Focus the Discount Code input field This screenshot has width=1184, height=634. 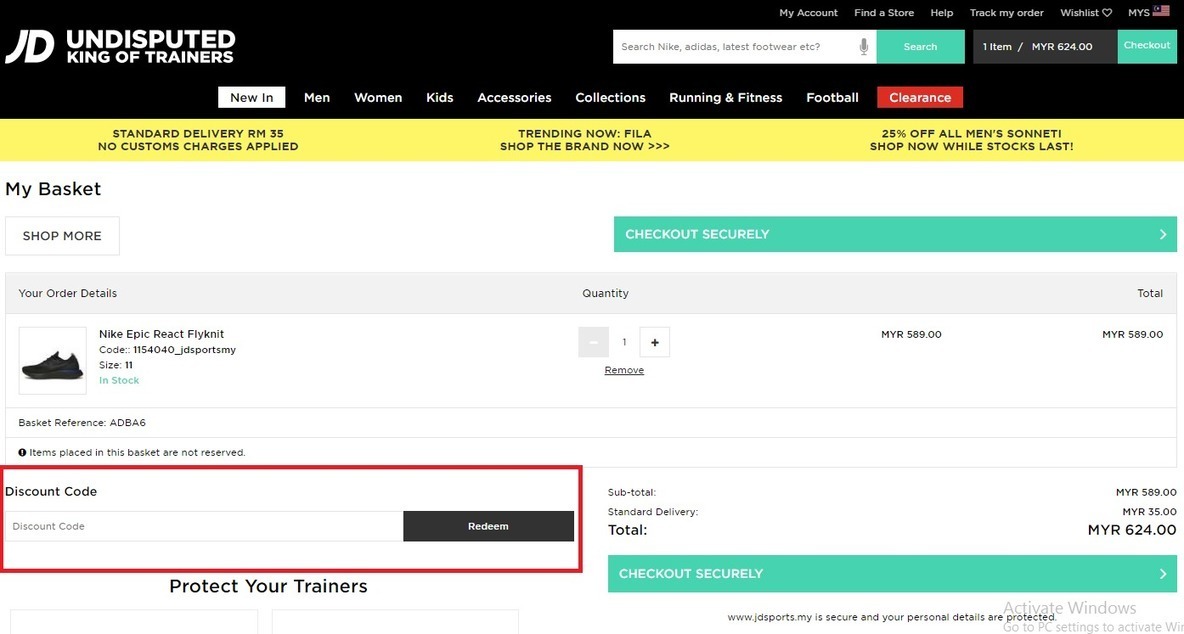click(x=204, y=526)
